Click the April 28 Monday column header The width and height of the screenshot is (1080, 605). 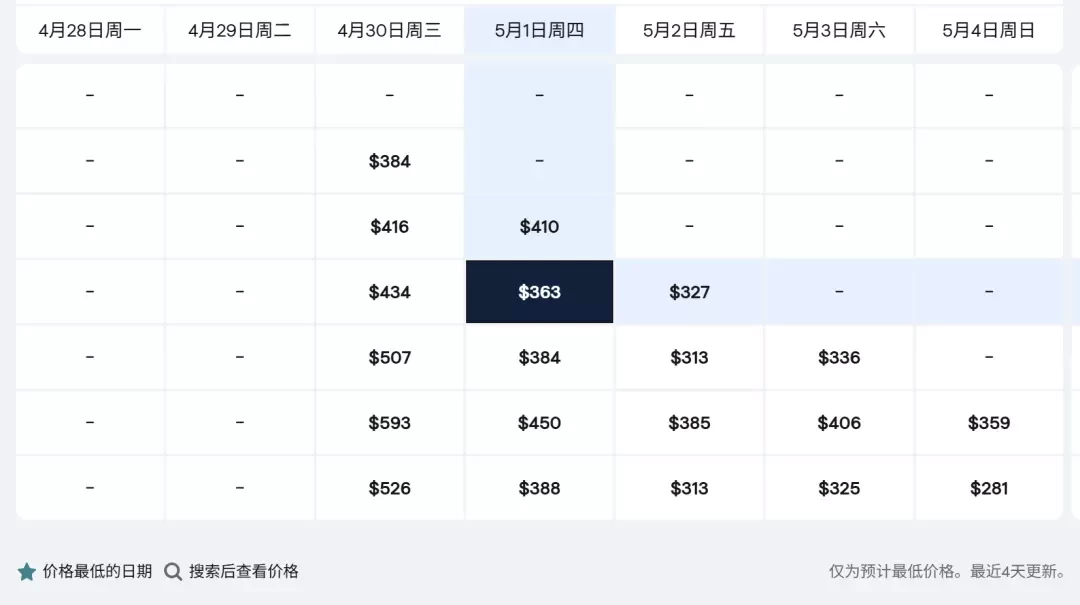click(90, 30)
